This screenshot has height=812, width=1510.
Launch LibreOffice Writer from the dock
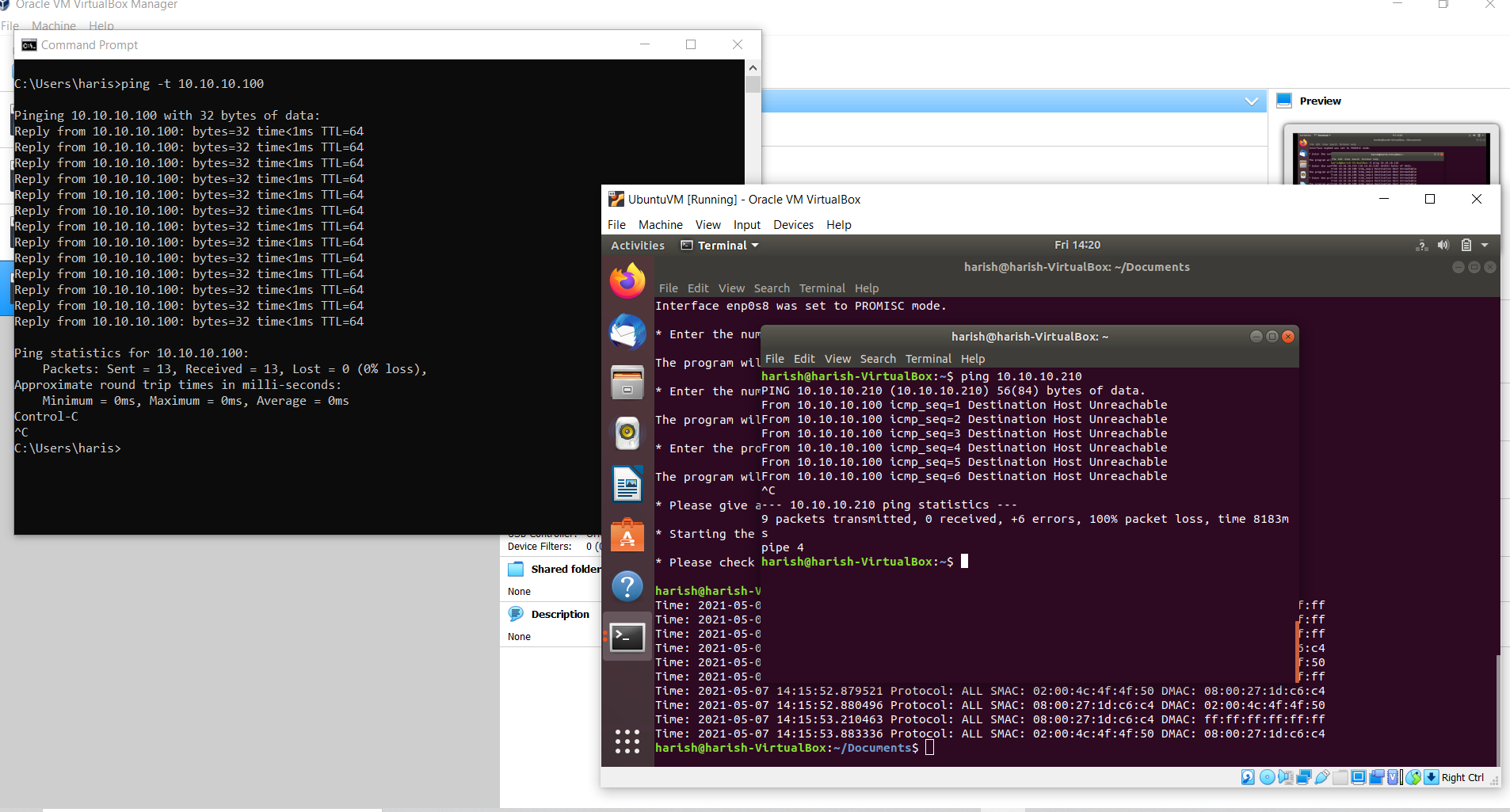(x=627, y=484)
